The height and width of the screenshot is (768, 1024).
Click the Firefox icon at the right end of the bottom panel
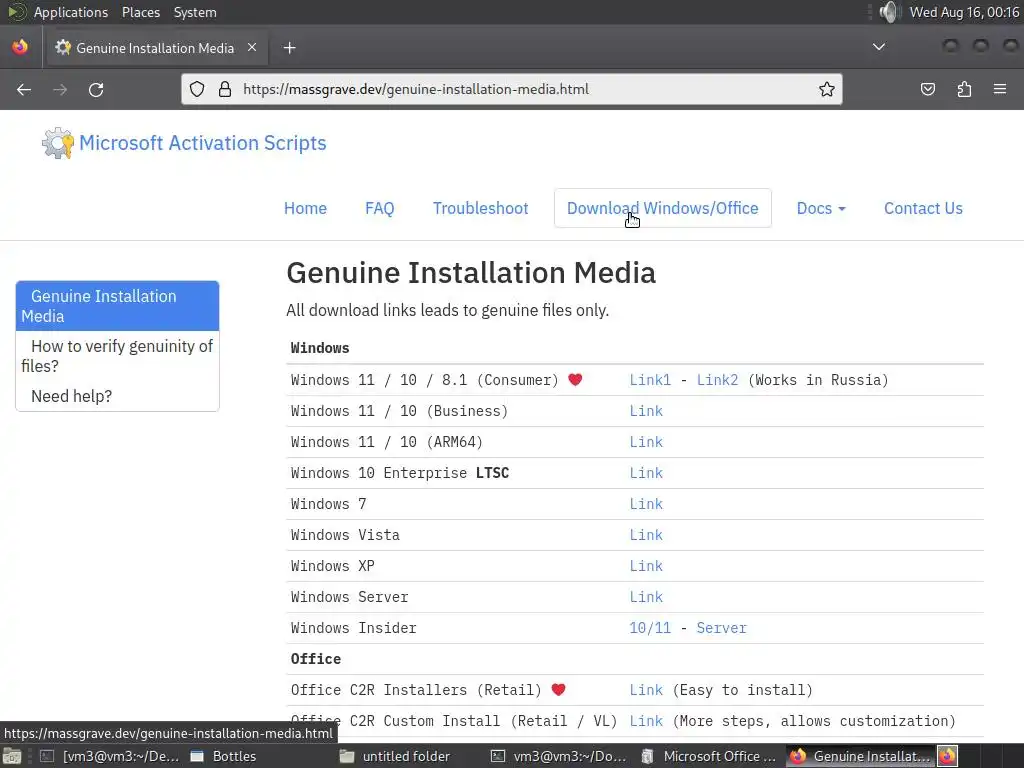pyautogui.click(x=948, y=756)
